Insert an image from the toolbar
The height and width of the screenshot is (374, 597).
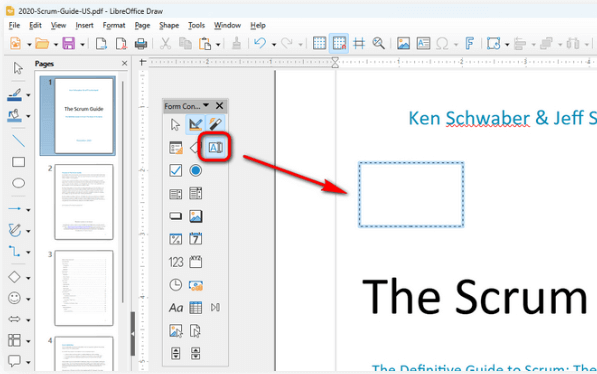(403, 43)
